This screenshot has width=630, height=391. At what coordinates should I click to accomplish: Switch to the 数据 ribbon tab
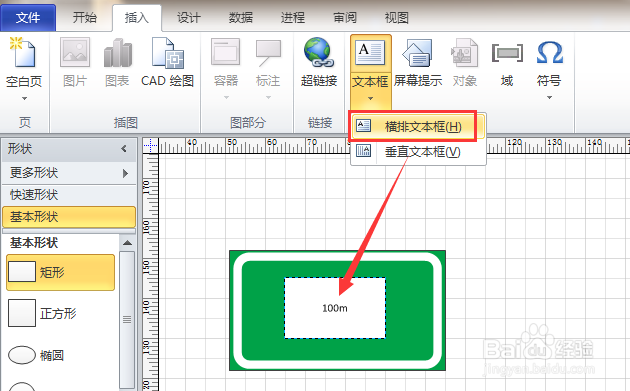241,17
